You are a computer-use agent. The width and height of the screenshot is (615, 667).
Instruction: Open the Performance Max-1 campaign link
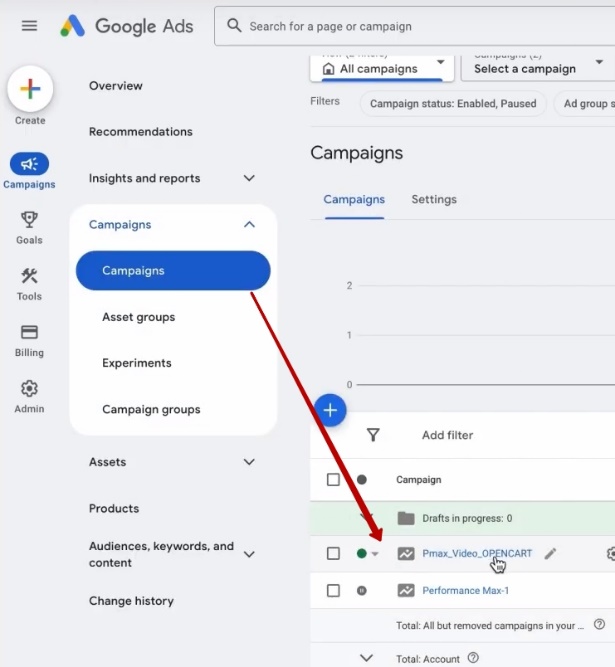(465, 590)
